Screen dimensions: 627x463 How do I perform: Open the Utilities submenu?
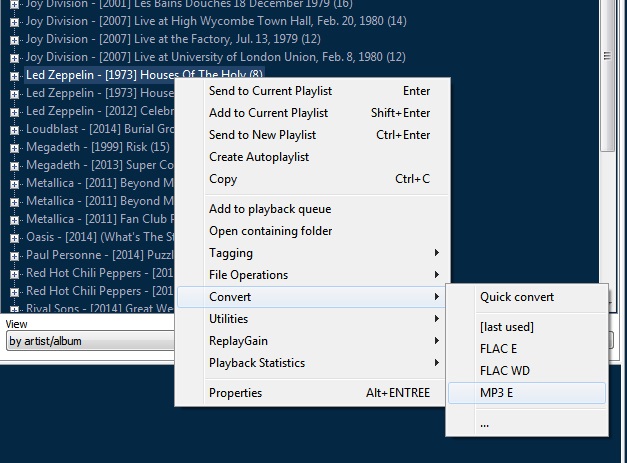(312, 319)
